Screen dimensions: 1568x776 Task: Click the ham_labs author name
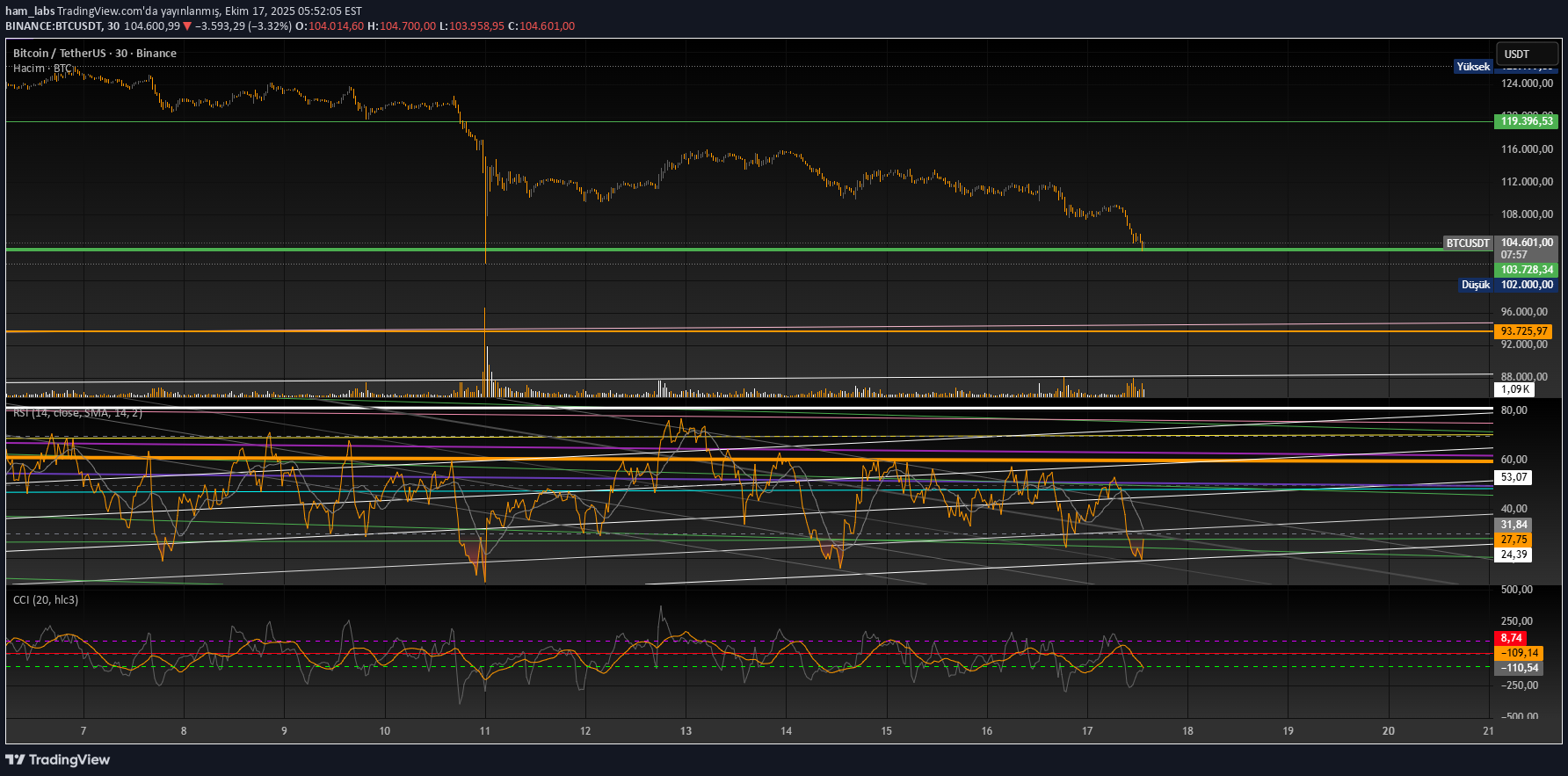[x=30, y=11]
